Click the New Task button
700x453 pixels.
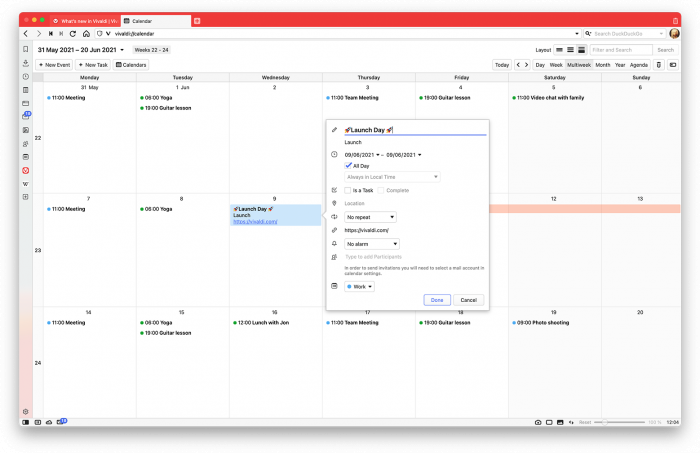pos(93,65)
